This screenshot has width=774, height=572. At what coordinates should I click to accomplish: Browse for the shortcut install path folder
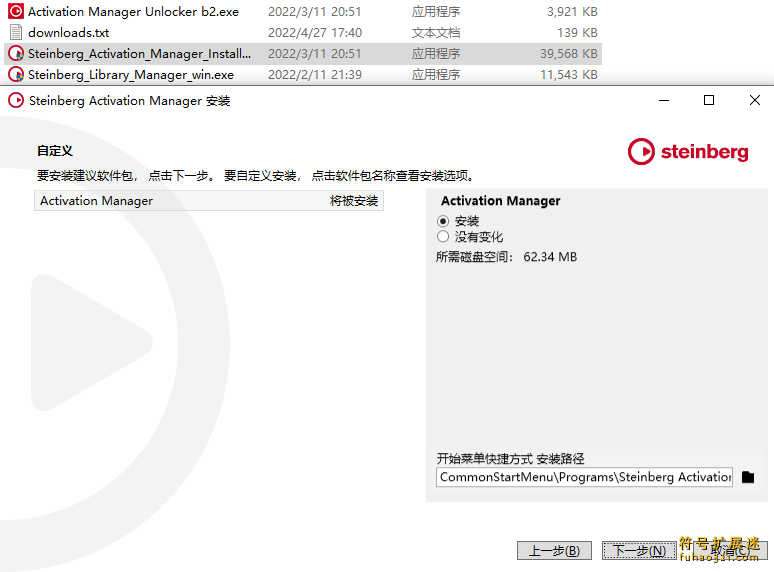pos(748,477)
